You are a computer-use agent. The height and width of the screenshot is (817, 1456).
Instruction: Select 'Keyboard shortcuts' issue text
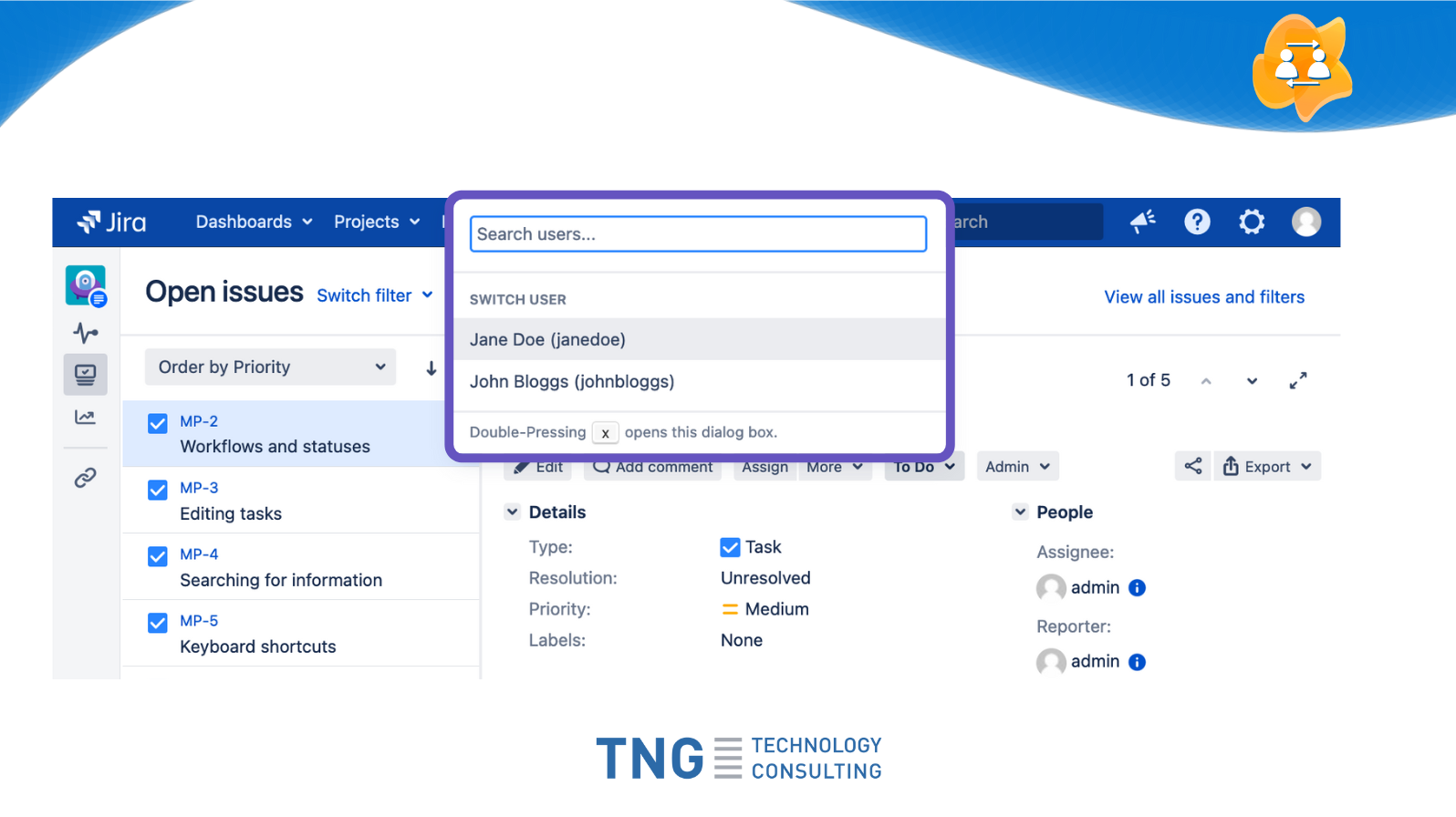coord(258,646)
